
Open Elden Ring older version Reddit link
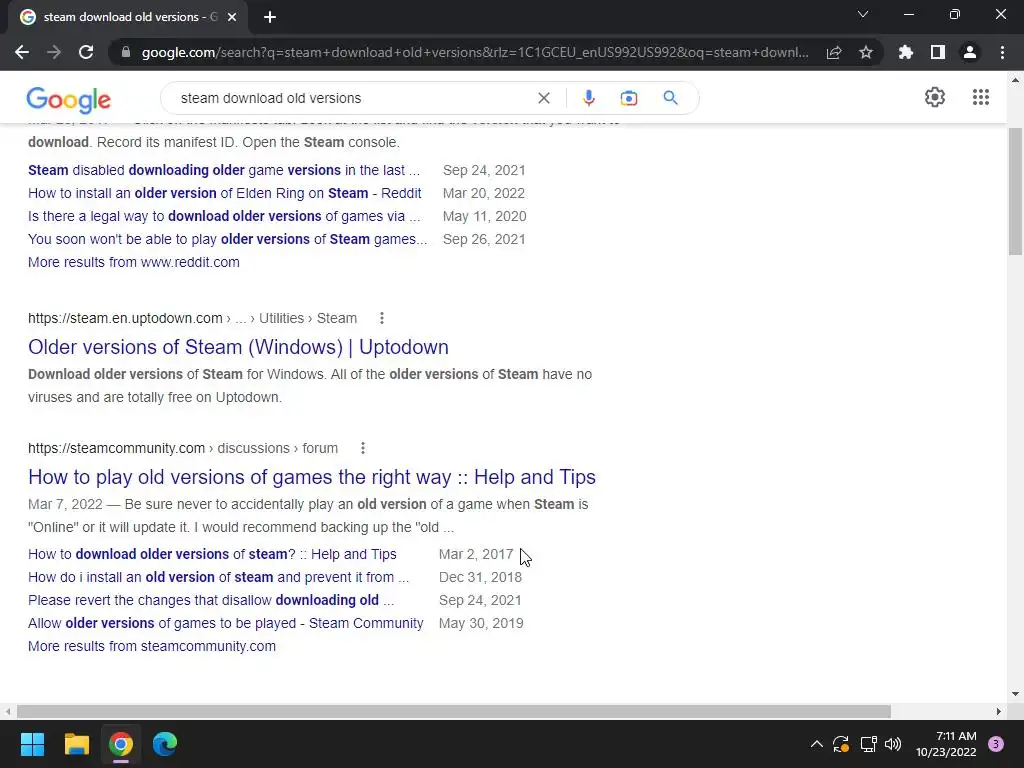coord(225,193)
